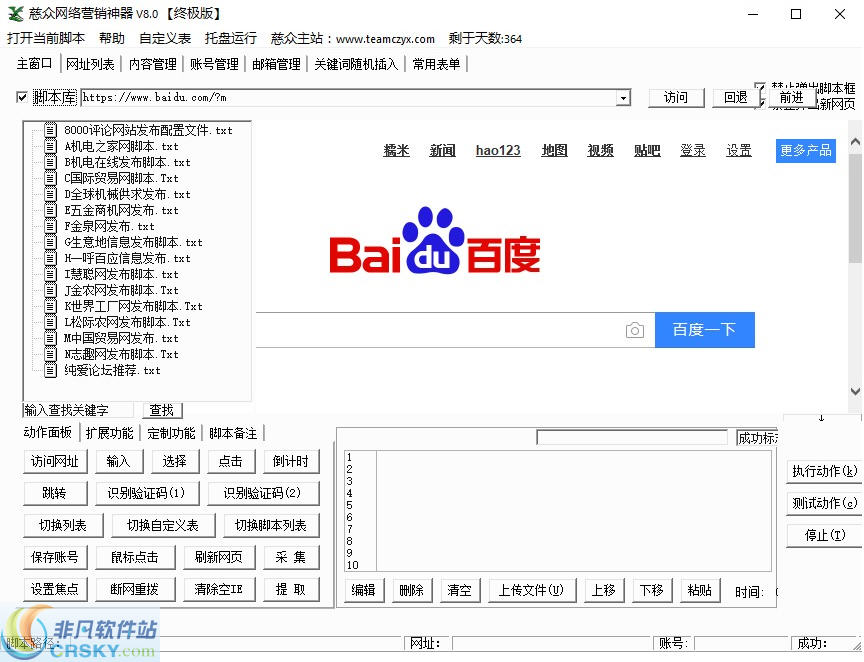Click the 执行动作(k) button

tap(824, 471)
